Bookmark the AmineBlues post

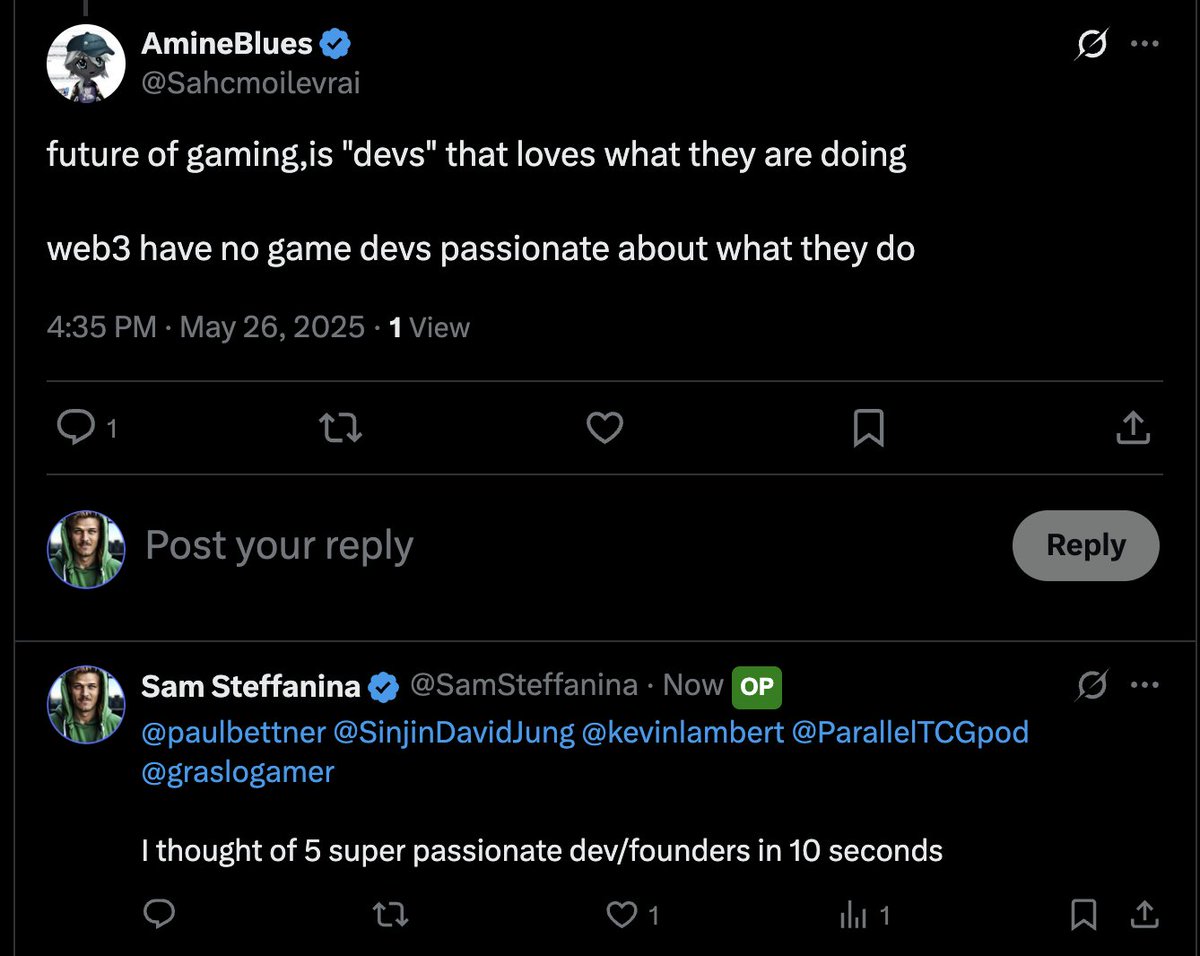click(x=868, y=428)
